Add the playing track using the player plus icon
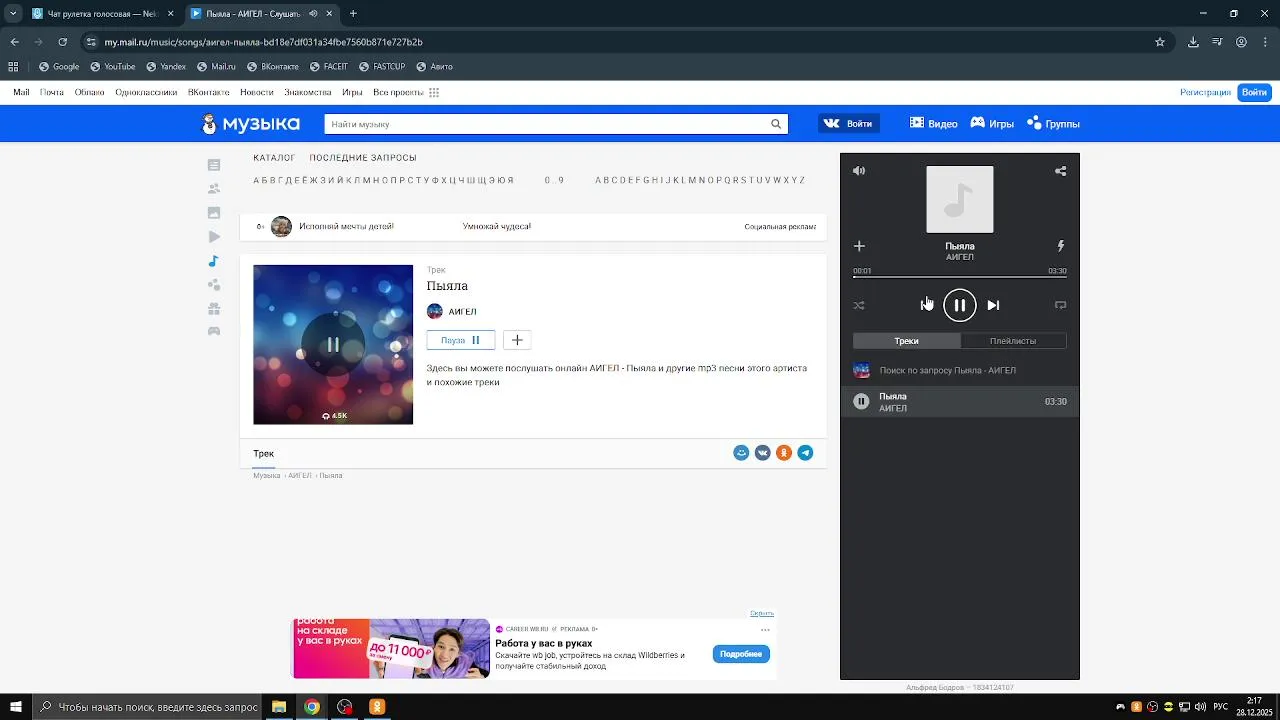 859,246
